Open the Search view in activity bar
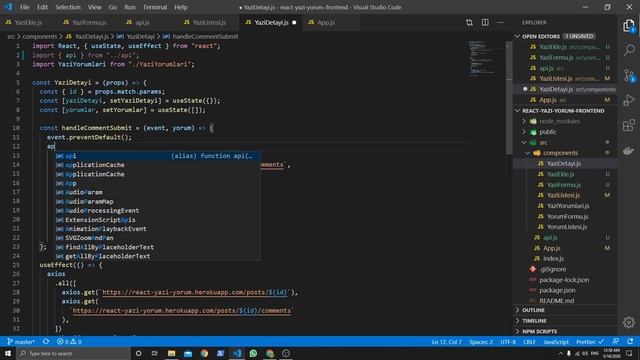The width and height of the screenshot is (640, 360). point(629,50)
